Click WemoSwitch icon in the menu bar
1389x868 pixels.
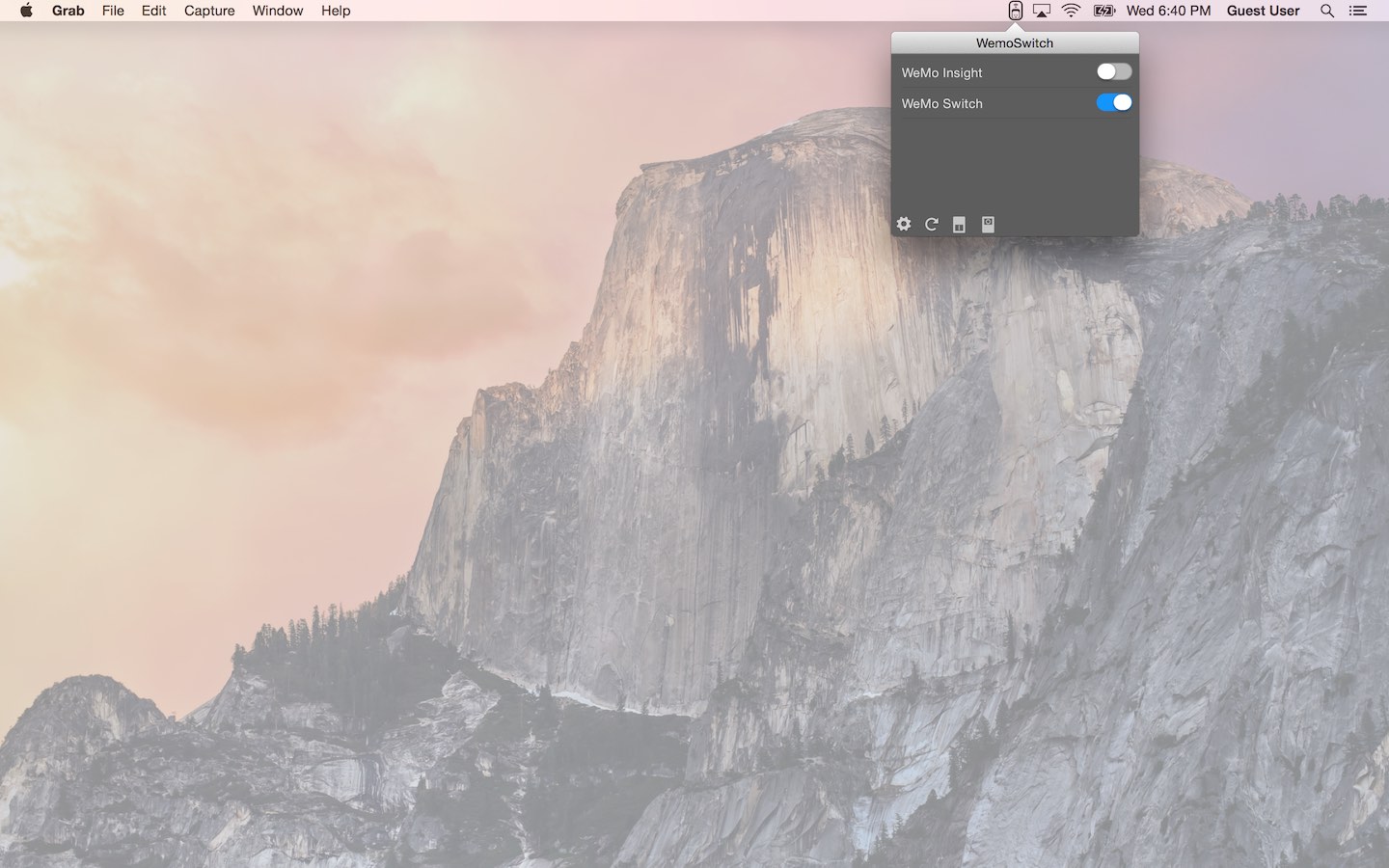pyautogui.click(x=1015, y=11)
